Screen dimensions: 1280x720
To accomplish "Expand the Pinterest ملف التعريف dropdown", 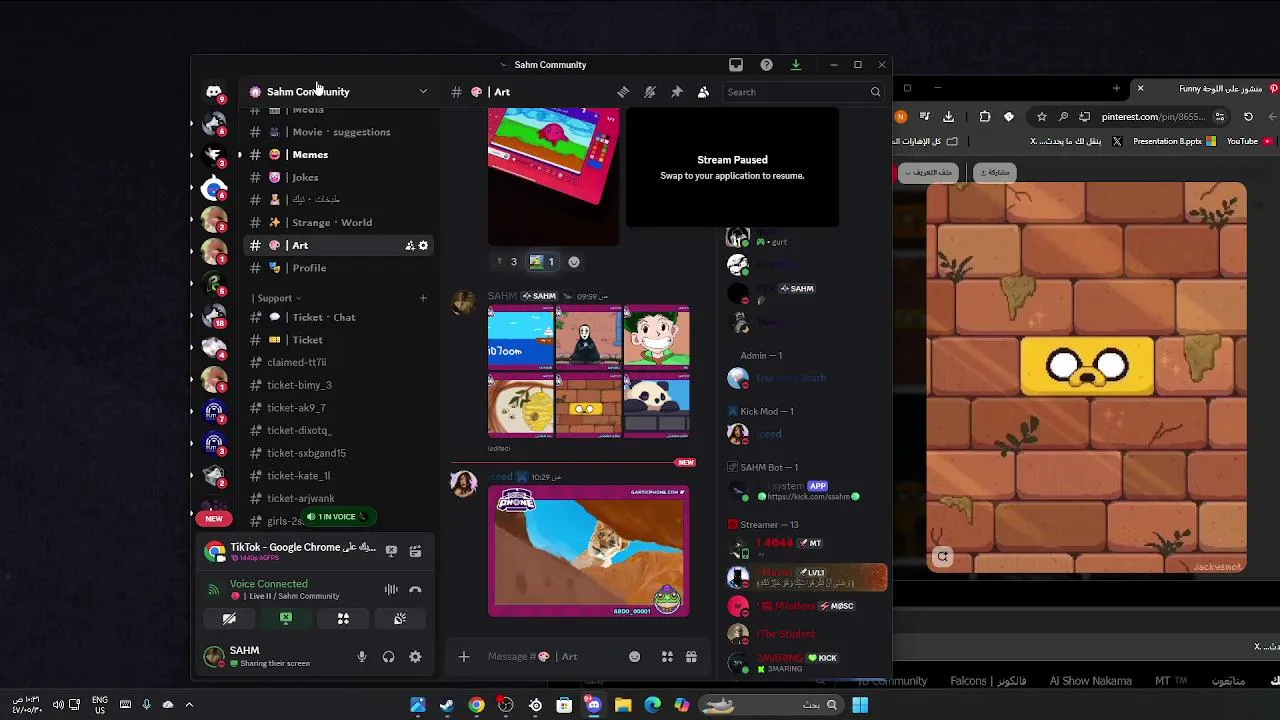I will click(927, 173).
